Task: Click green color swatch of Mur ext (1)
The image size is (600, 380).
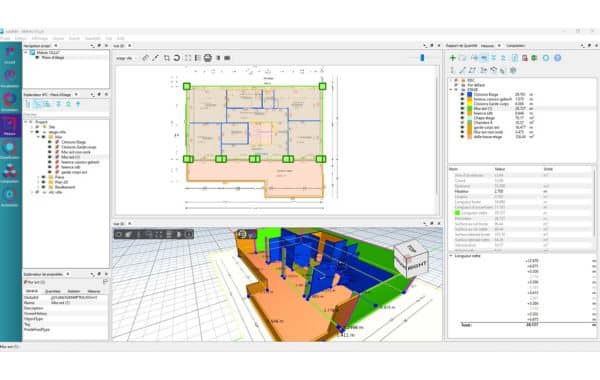Action: (470, 108)
